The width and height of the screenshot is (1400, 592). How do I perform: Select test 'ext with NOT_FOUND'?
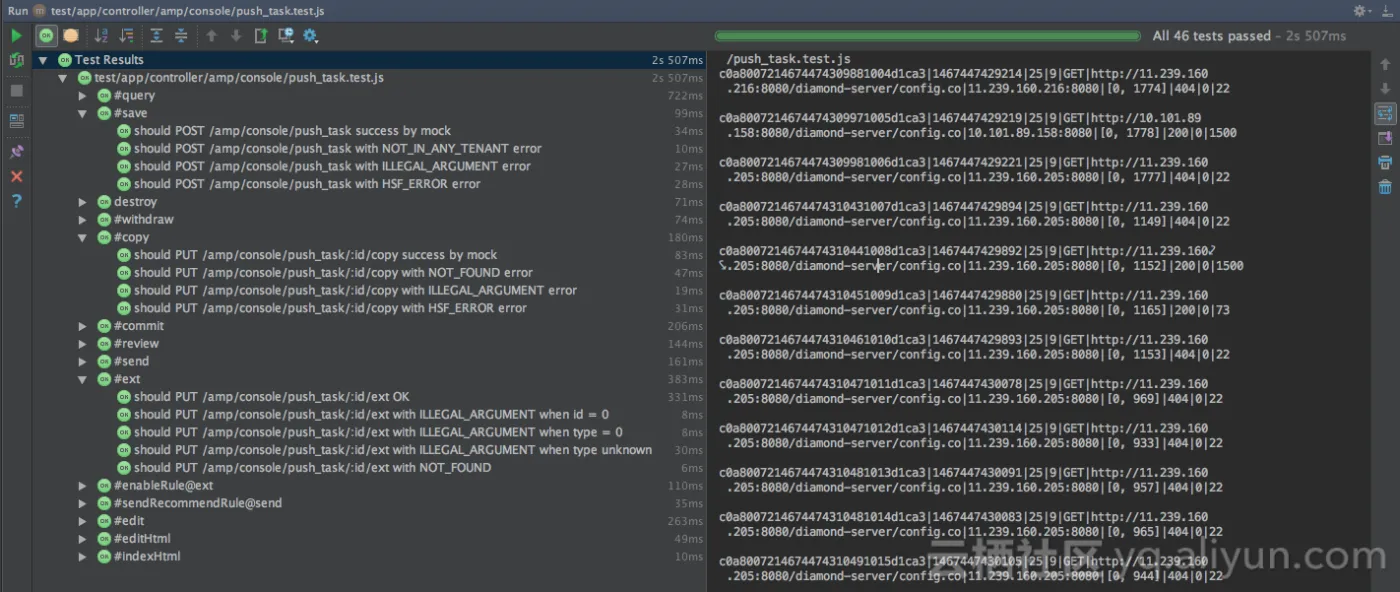coord(312,468)
